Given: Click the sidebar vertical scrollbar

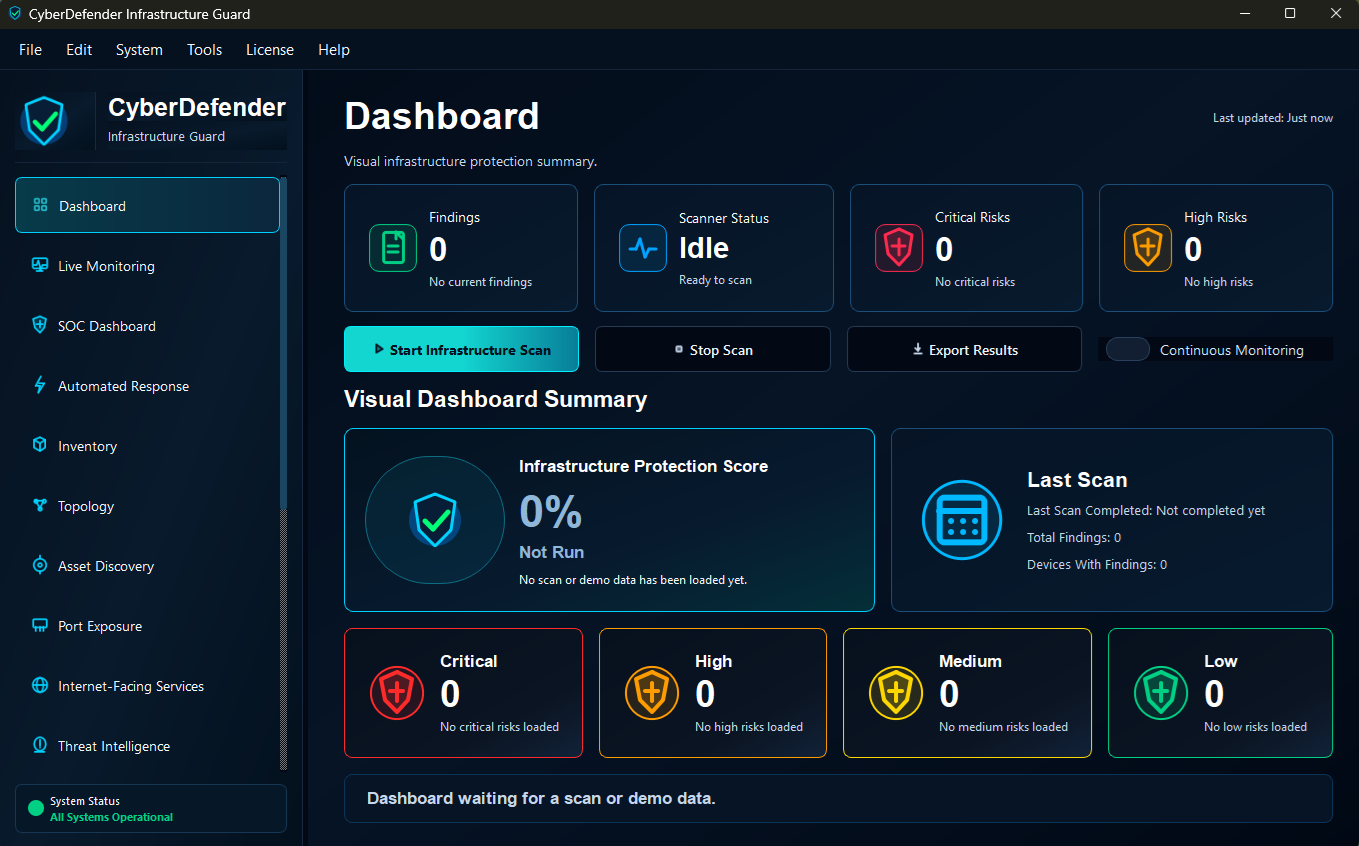Looking at the screenshot, I should pyautogui.click(x=283, y=474).
